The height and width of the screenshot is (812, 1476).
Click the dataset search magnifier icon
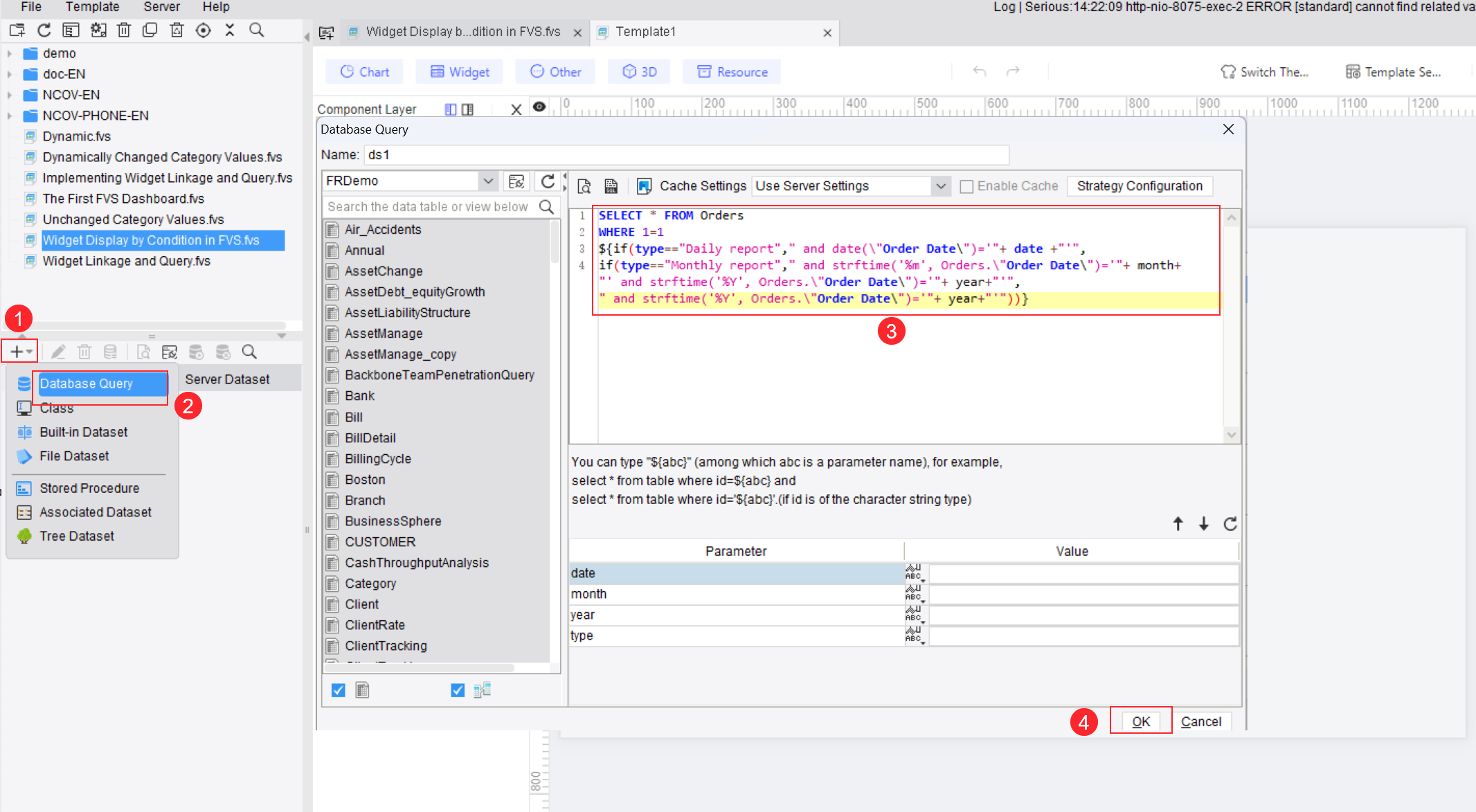point(250,352)
